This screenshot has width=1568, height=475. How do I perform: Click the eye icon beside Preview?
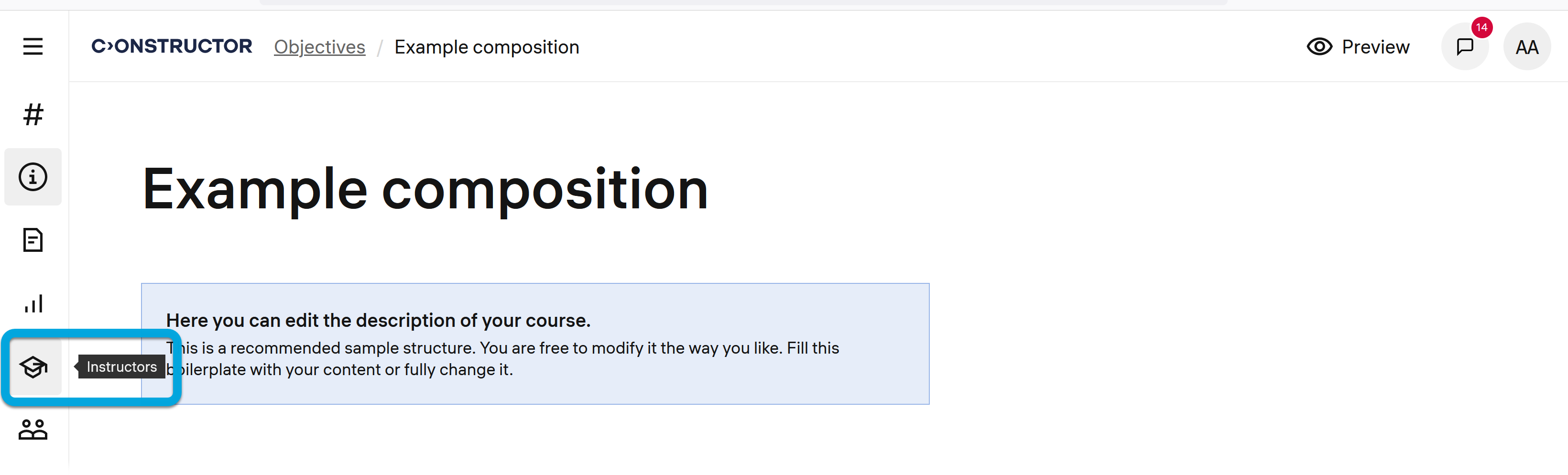click(x=1319, y=47)
